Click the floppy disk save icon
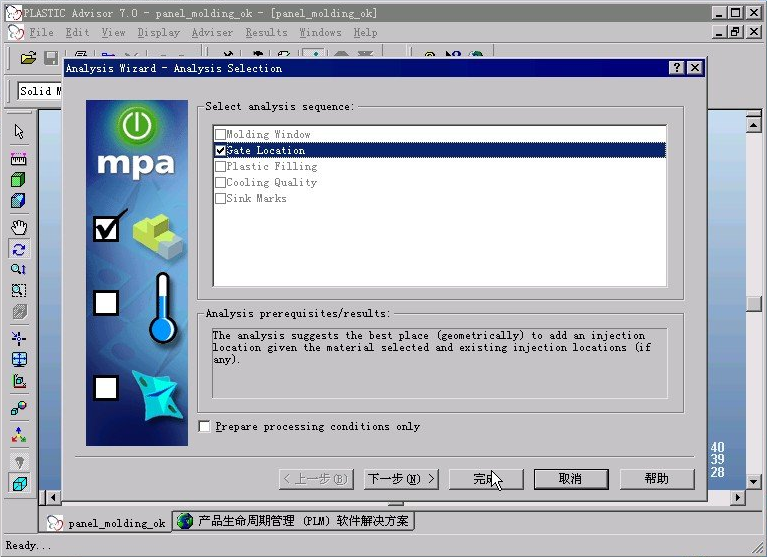 51,58
